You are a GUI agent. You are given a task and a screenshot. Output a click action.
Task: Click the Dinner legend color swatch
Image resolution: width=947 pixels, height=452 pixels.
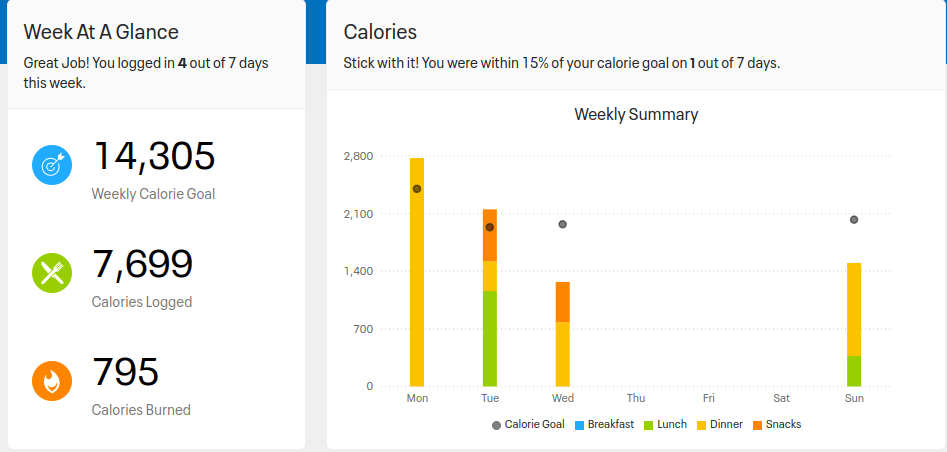coord(701,425)
